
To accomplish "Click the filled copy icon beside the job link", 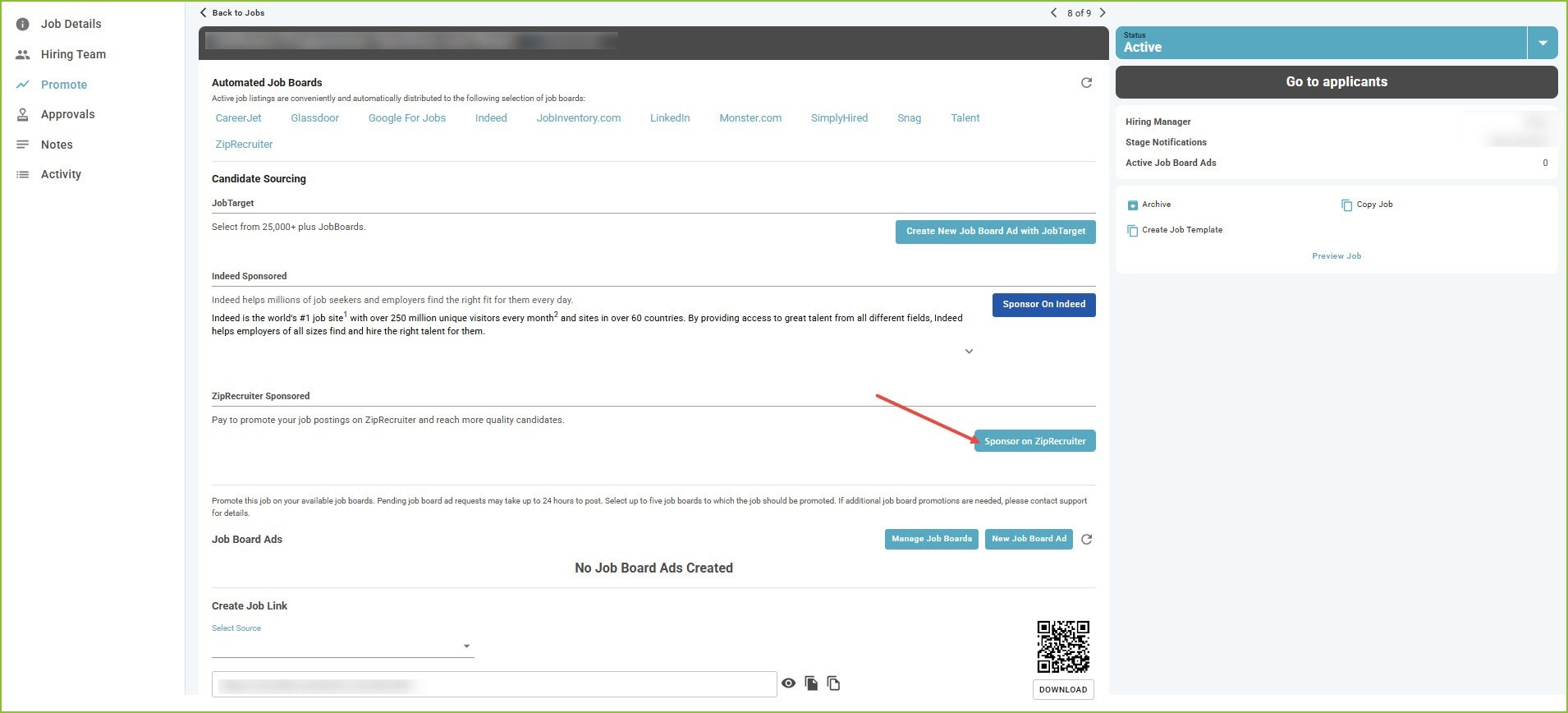I will click(811, 683).
